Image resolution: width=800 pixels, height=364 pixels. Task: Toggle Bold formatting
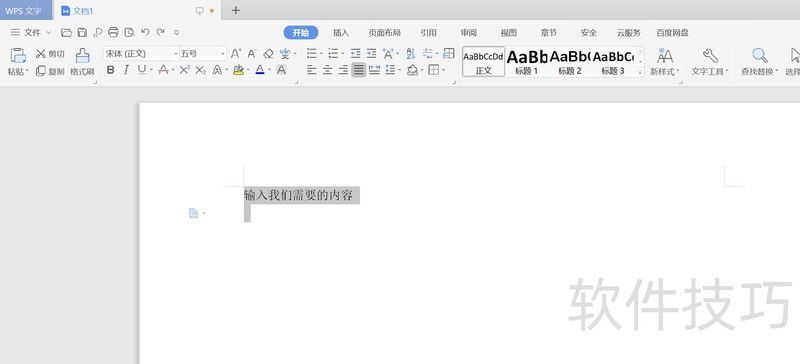(x=110, y=70)
